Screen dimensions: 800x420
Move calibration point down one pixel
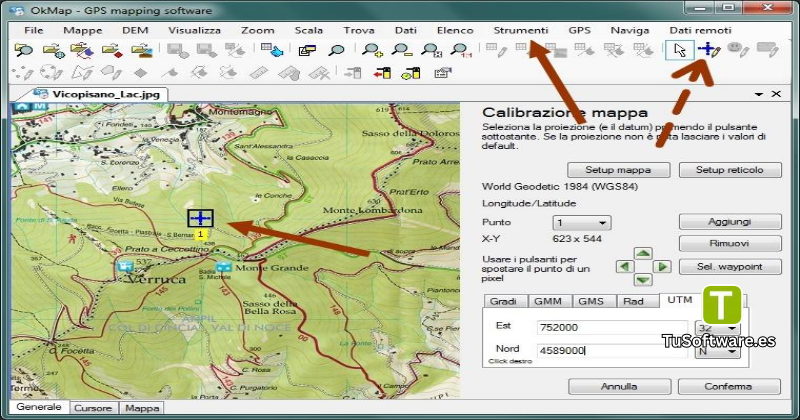pyautogui.click(x=643, y=280)
